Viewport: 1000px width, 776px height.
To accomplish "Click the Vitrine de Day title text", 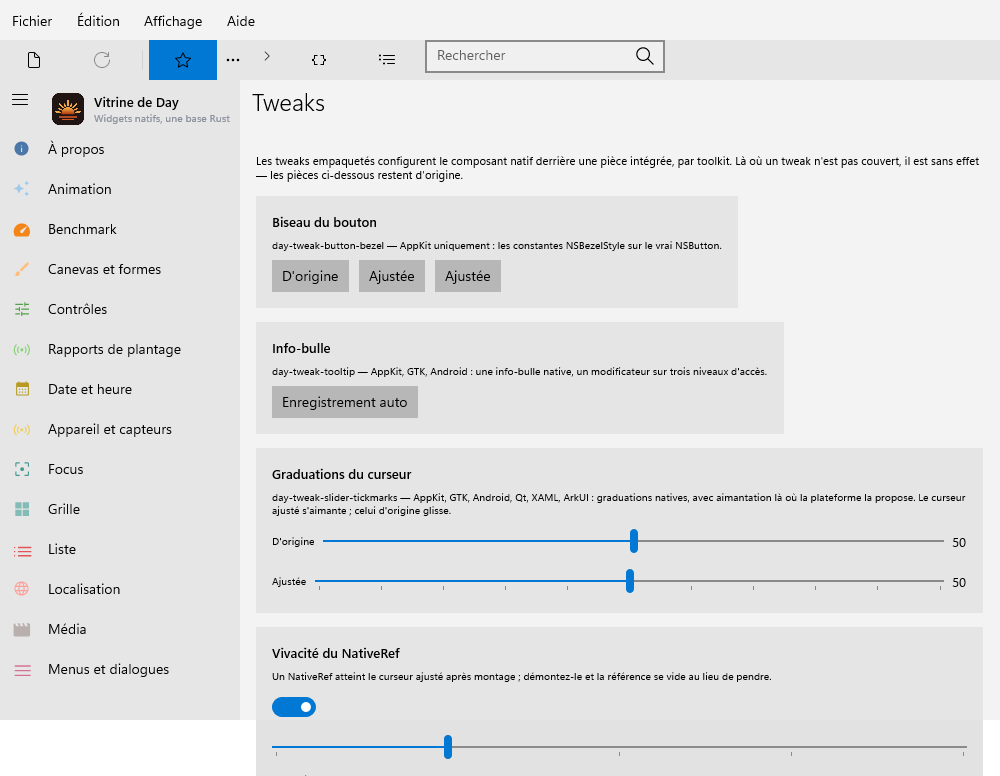I will tap(136, 103).
